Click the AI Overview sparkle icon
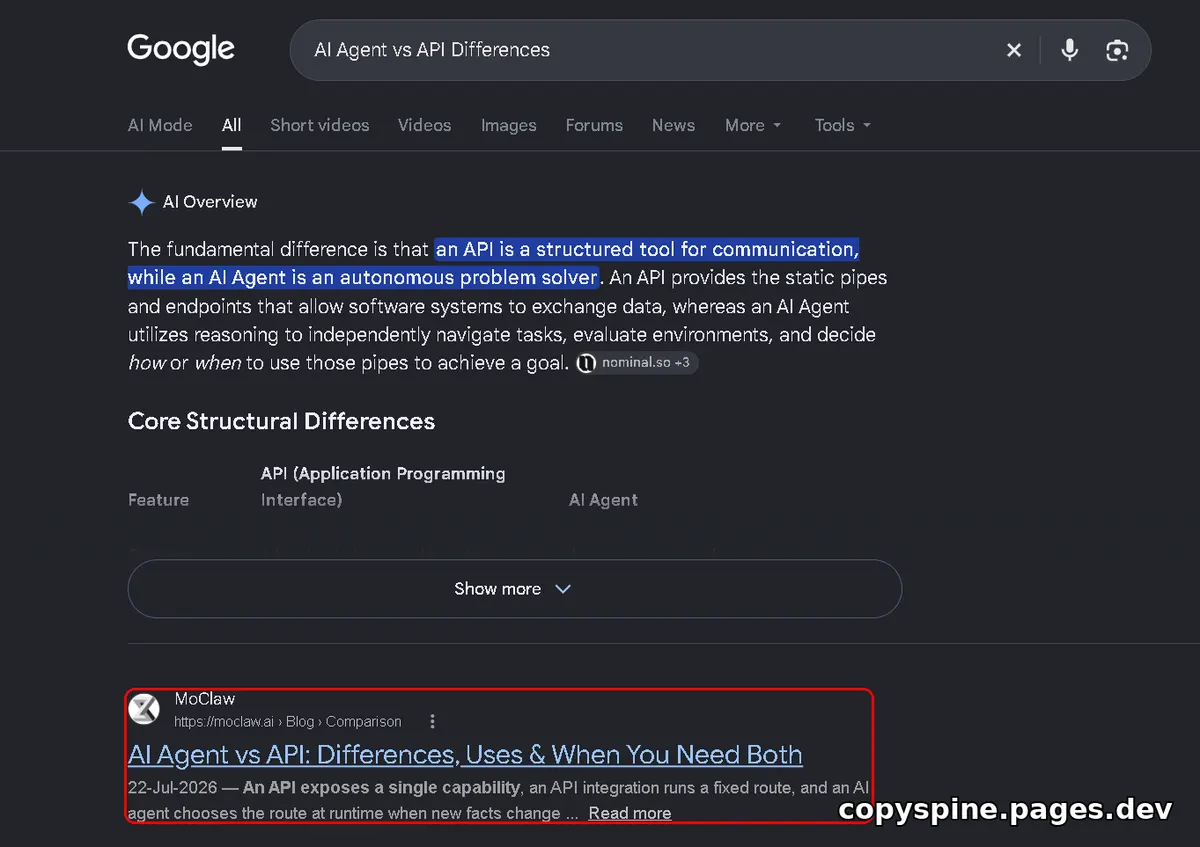Image resolution: width=1200 pixels, height=847 pixels. pos(141,202)
